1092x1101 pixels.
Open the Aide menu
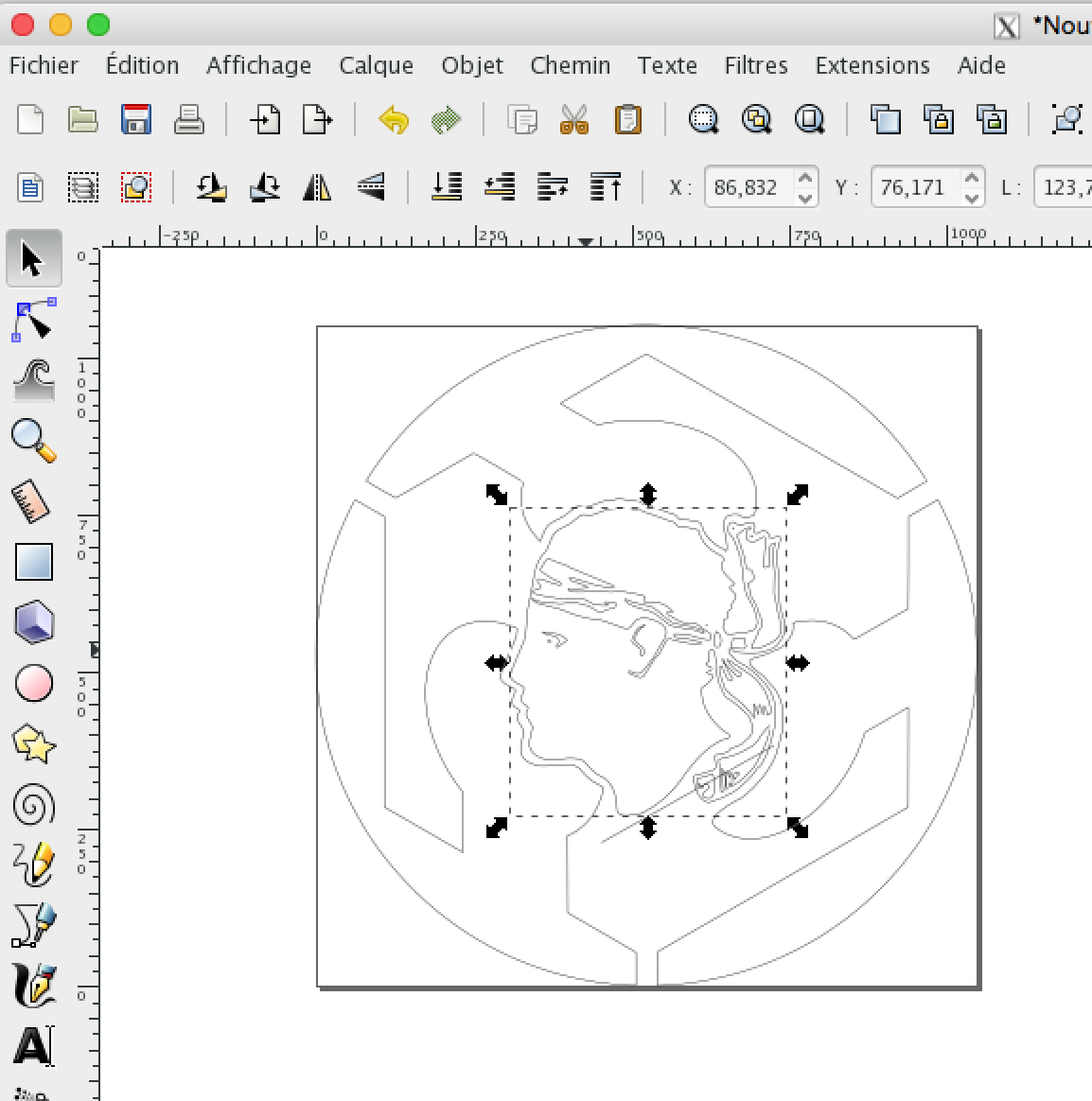pyautogui.click(x=981, y=65)
